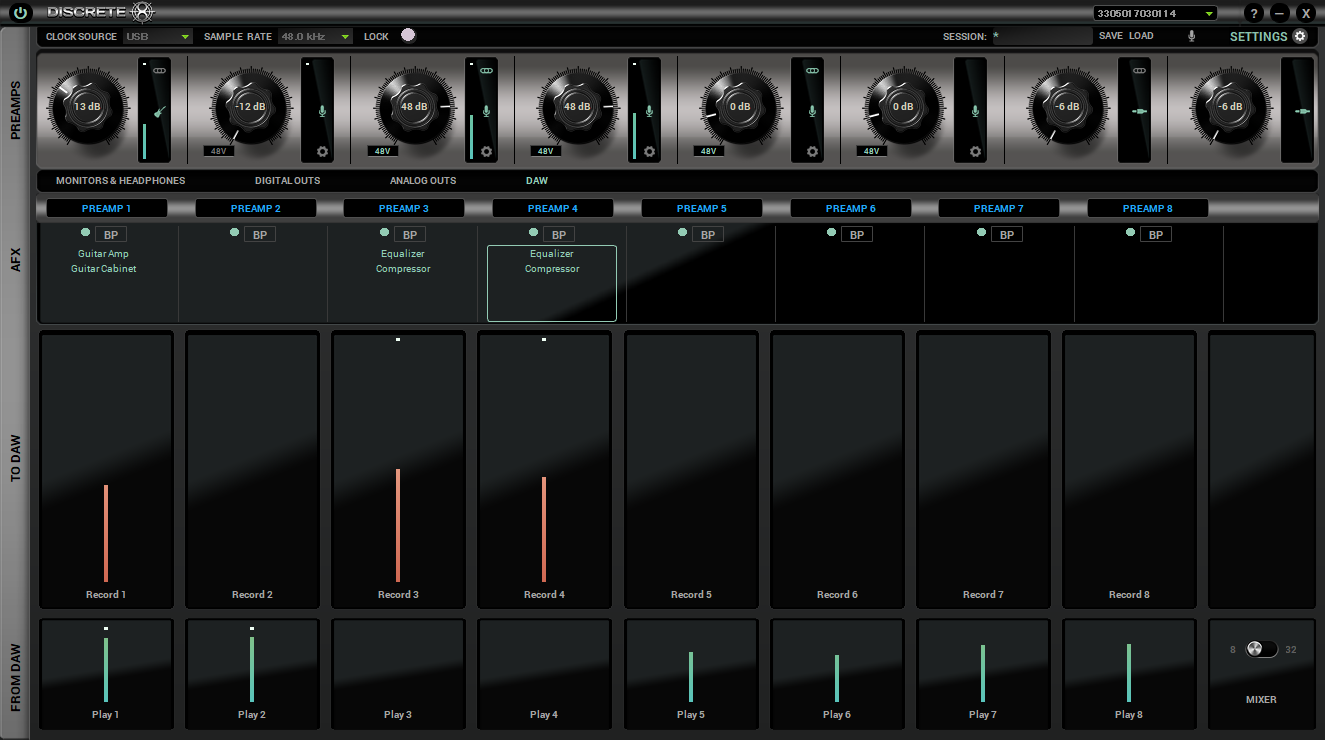Screen dimensions: 1325x740
Task: Toggle BP bypass for Preamp 8 AFX
Action: (1155, 235)
